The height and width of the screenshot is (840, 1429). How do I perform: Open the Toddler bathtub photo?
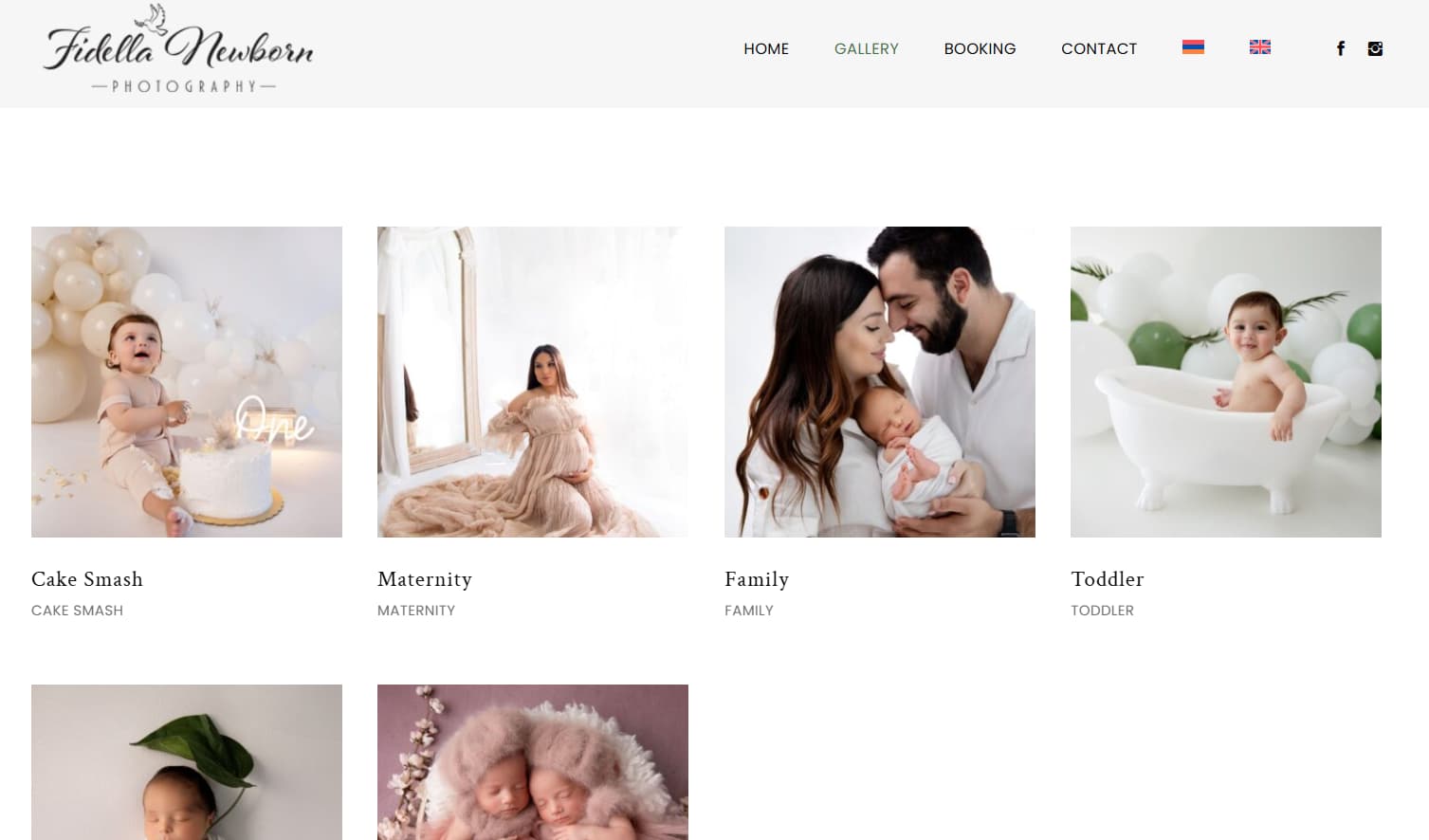[1225, 381]
